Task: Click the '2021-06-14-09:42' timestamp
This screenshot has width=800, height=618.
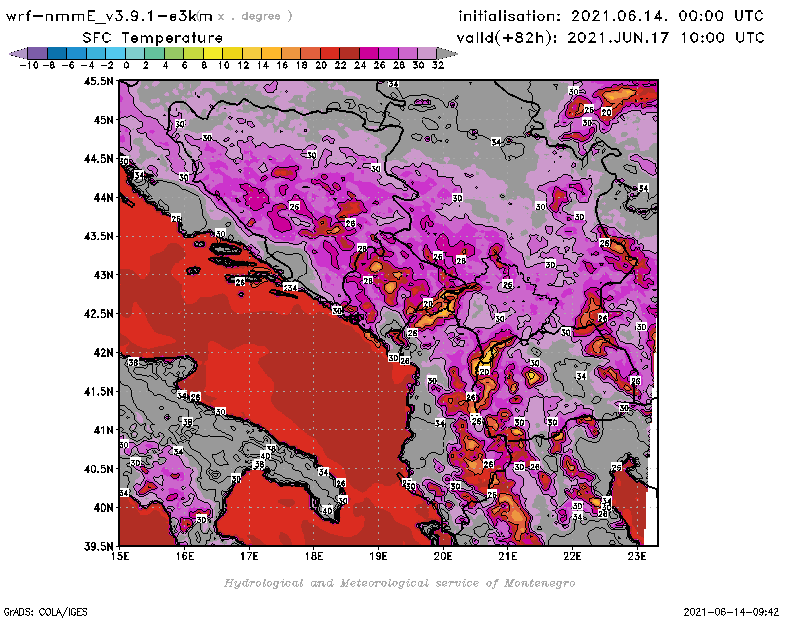Action: [731, 612]
